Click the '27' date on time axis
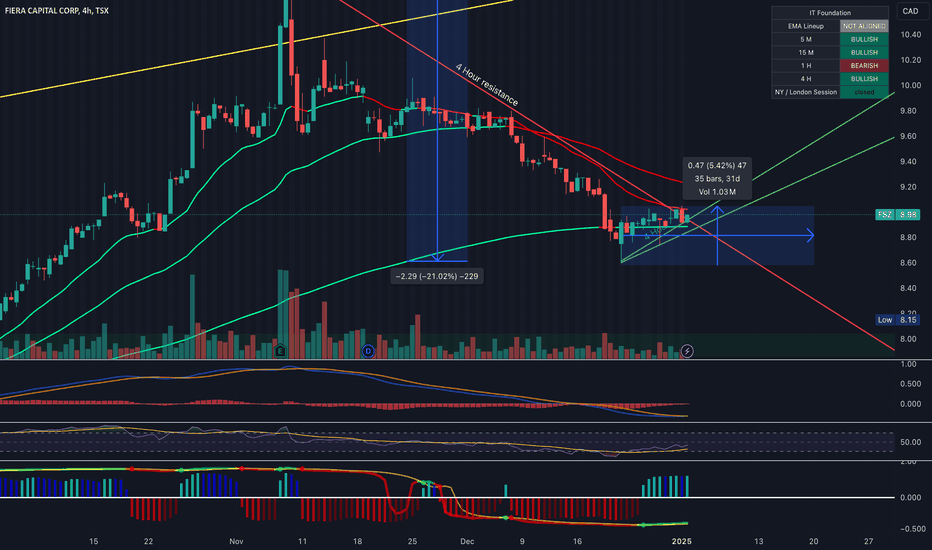 tap(868, 541)
